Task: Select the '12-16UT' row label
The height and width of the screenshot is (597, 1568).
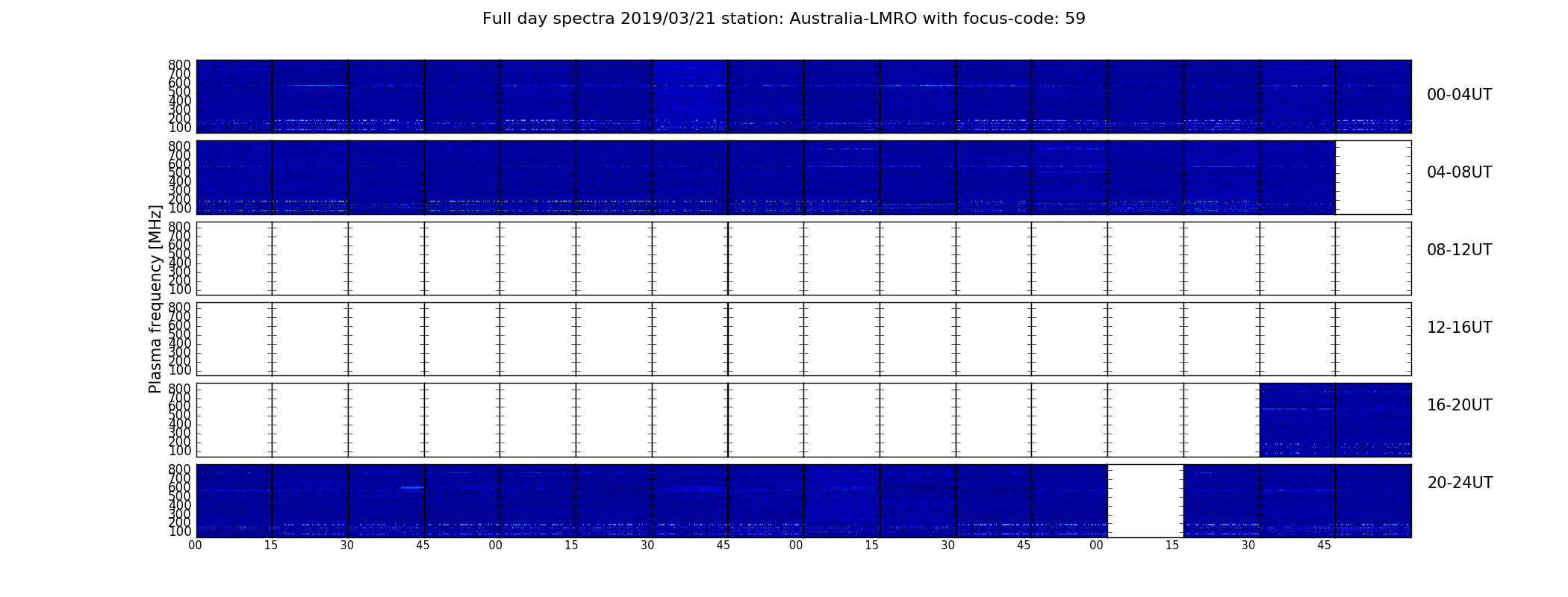Action: click(1459, 328)
